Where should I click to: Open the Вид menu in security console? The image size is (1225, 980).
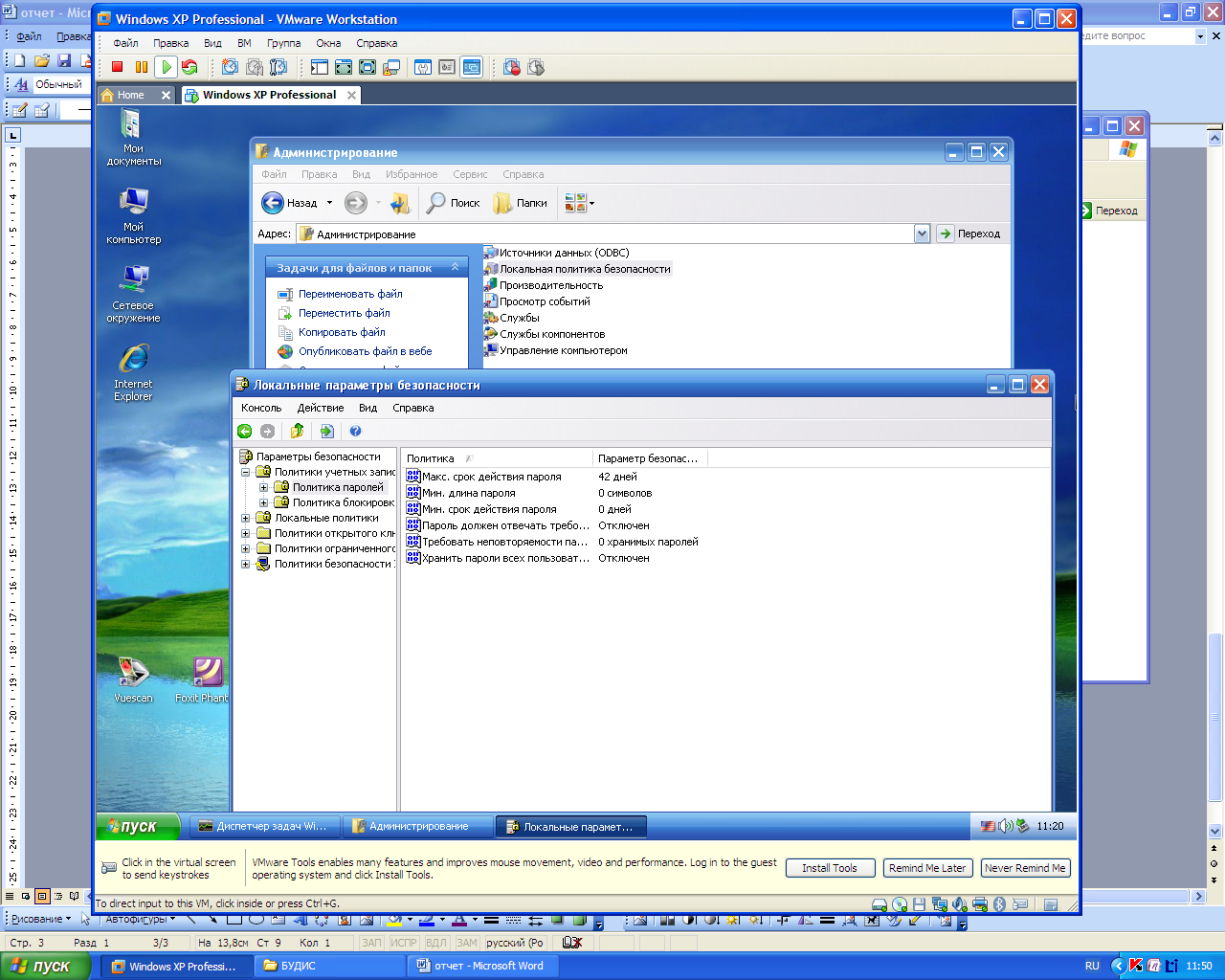(367, 408)
